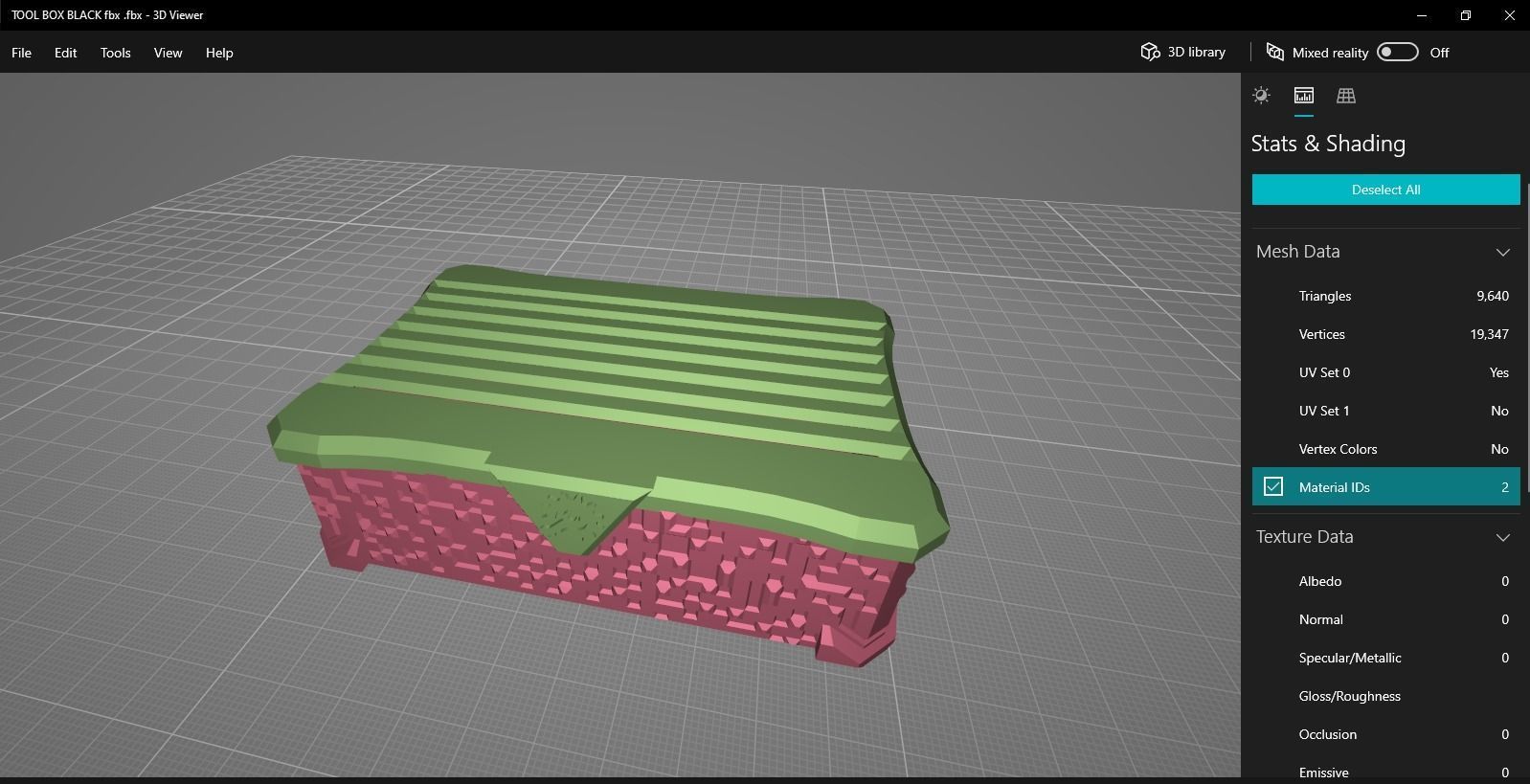Close the 3D Viewer window
The image size is (1530, 784).
click(x=1509, y=15)
